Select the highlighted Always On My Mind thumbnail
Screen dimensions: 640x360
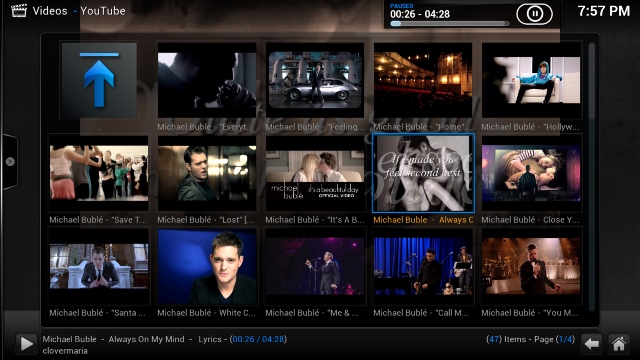tap(423, 173)
